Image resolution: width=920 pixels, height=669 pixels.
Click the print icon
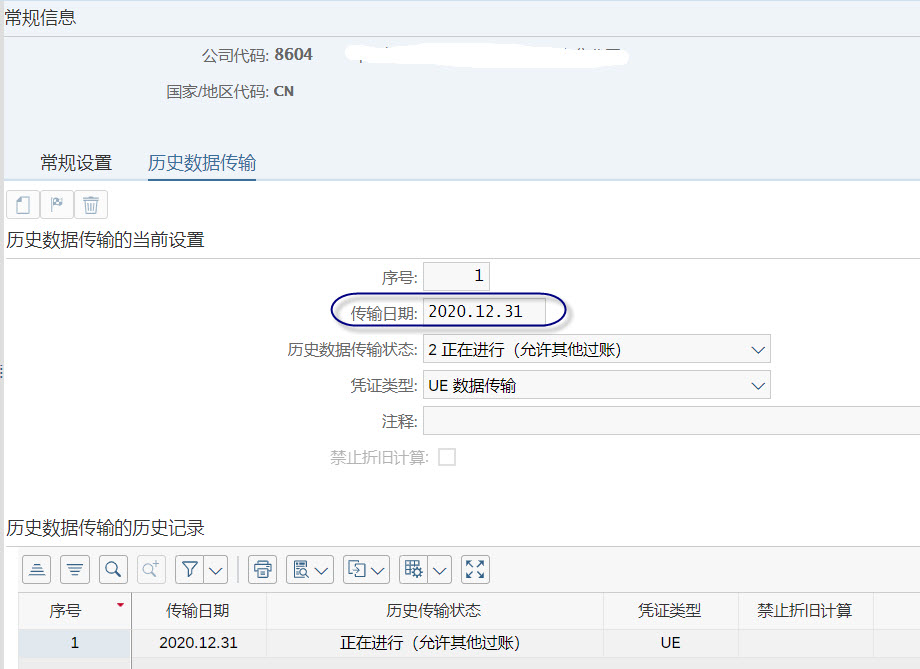[262, 569]
